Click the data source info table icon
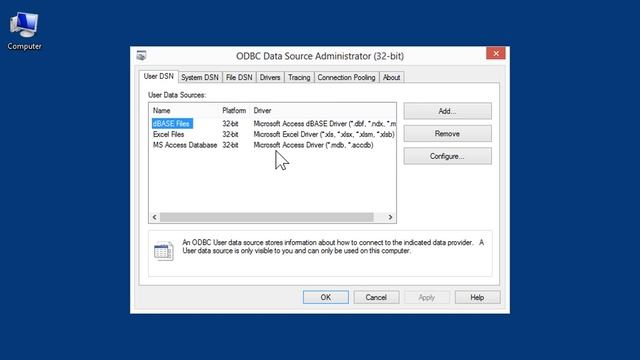640x360 pixels. point(164,251)
